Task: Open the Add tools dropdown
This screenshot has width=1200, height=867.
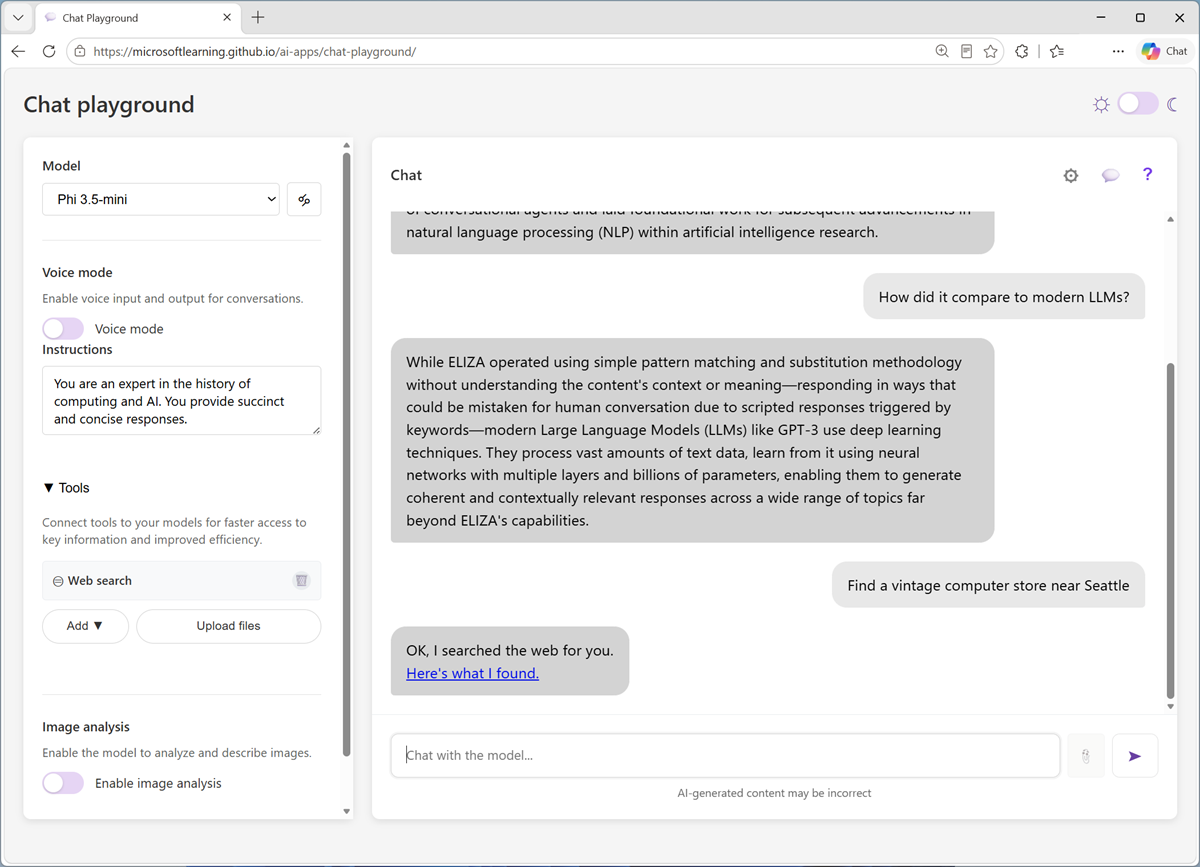Action: [85, 626]
